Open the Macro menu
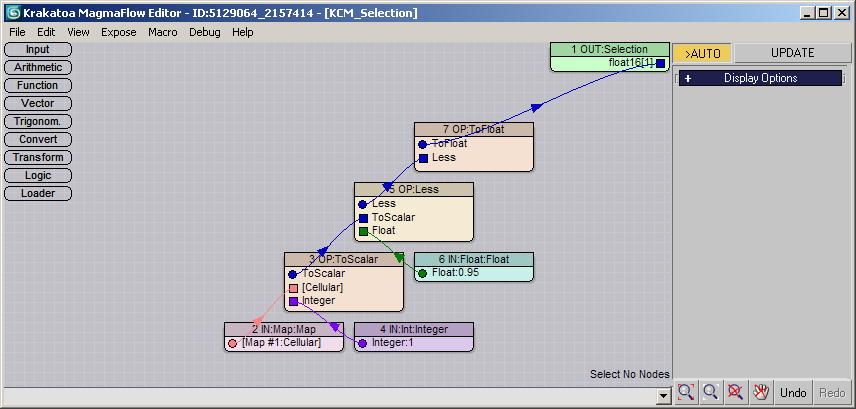 [163, 32]
